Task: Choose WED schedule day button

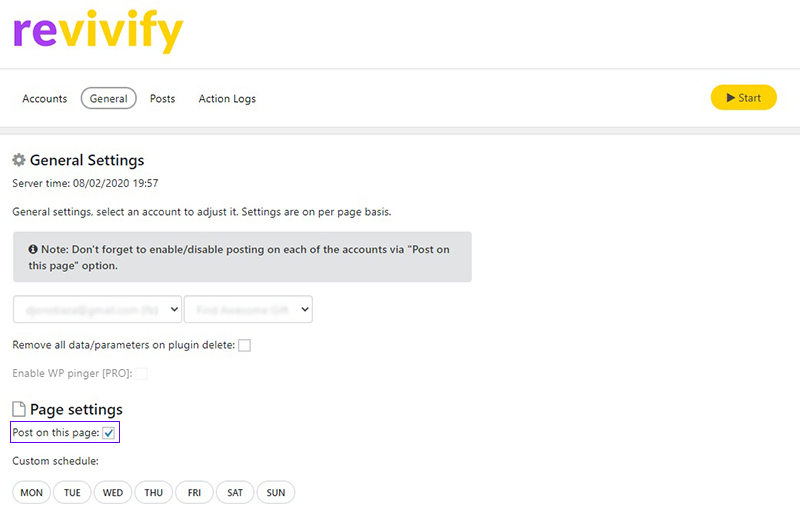Action: click(113, 493)
